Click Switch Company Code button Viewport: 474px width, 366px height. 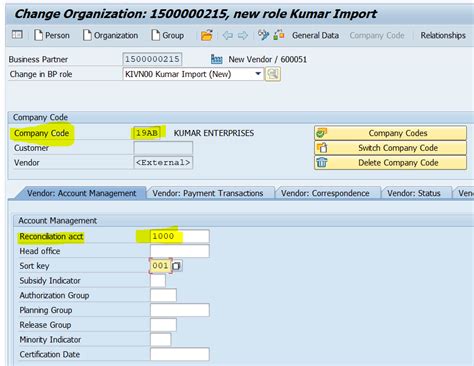pos(390,148)
